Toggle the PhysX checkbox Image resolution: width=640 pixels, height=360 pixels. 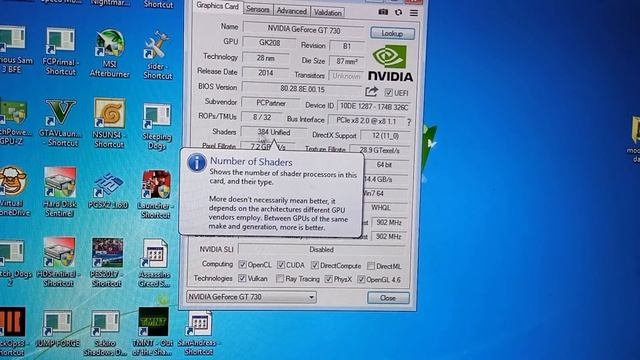click(329, 279)
